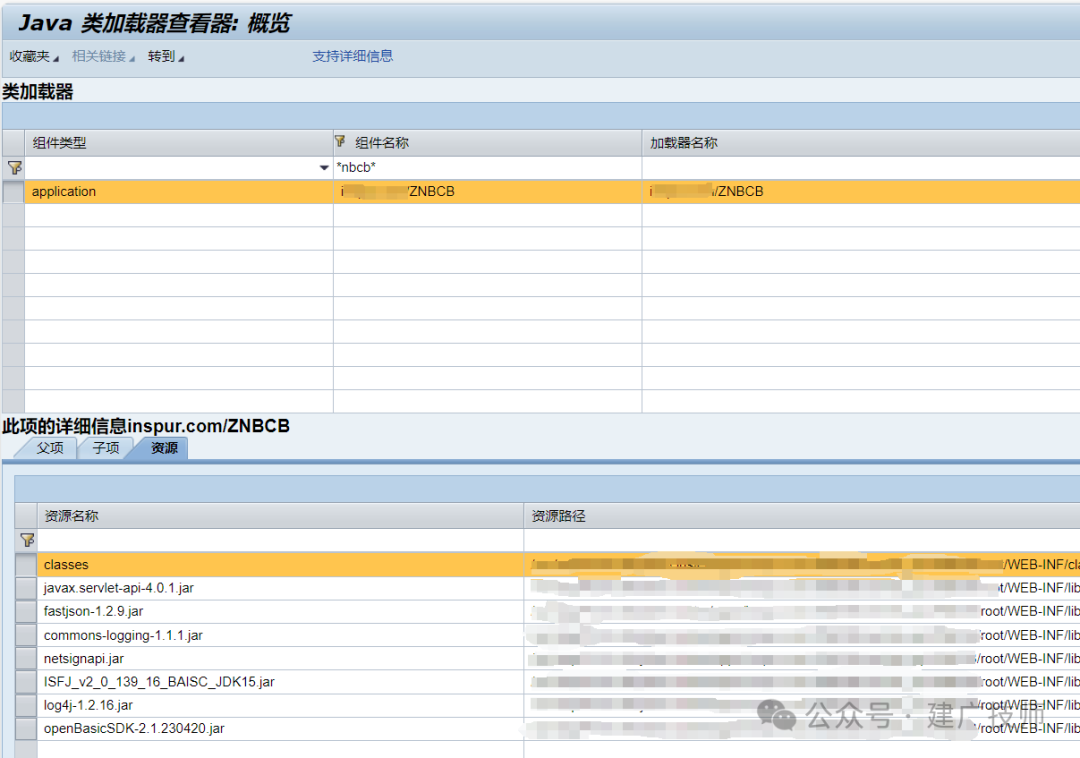Select row selector for openBasicSDK-2.1.230420.jar
1080x758 pixels.
(x=26, y=728)
